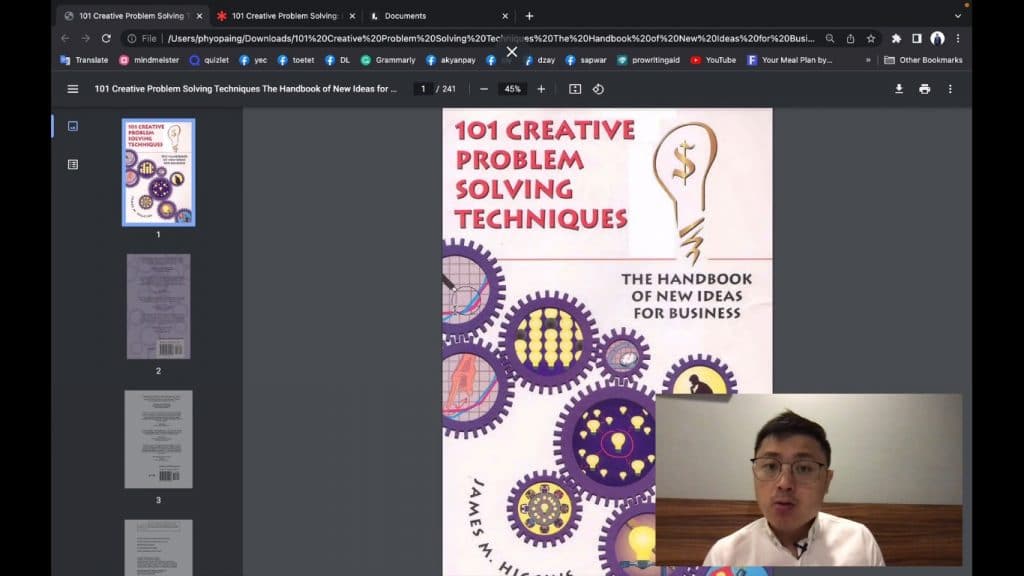Close the first 101 Creative tab
Viewport: 1024px width, 576px height.
tap(199, 16)
